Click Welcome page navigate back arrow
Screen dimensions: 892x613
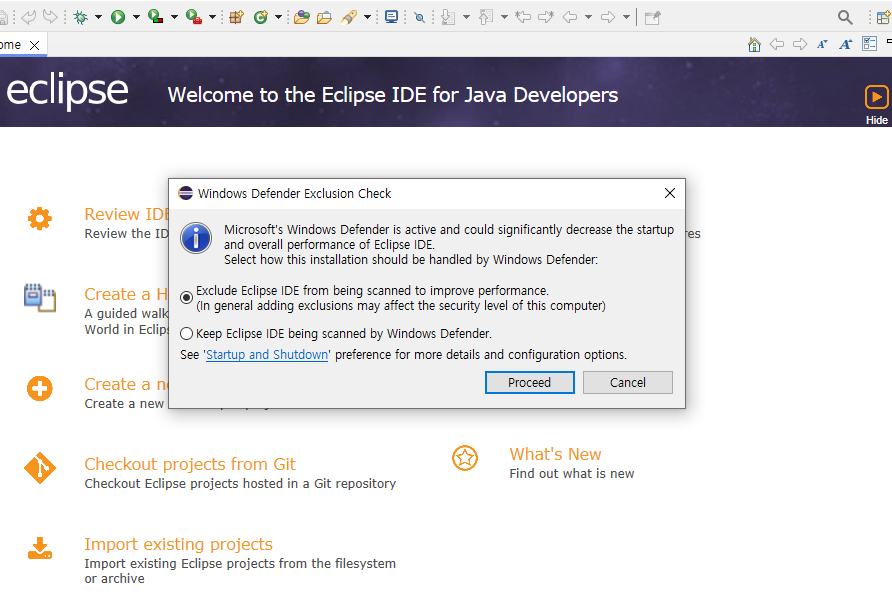point(777,44)
